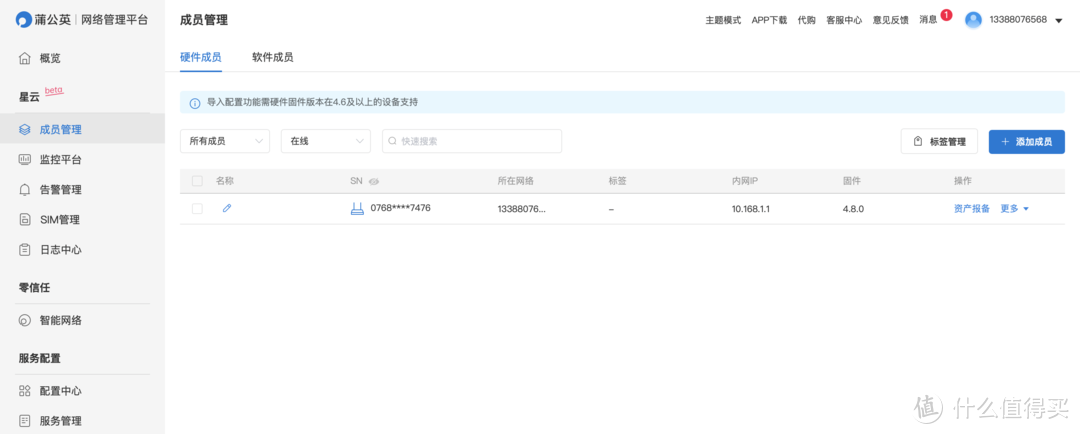Click the 零信任 sidebar section heading
The height and width of the screenshot is (434, 1080).
(x=34, y=289)
